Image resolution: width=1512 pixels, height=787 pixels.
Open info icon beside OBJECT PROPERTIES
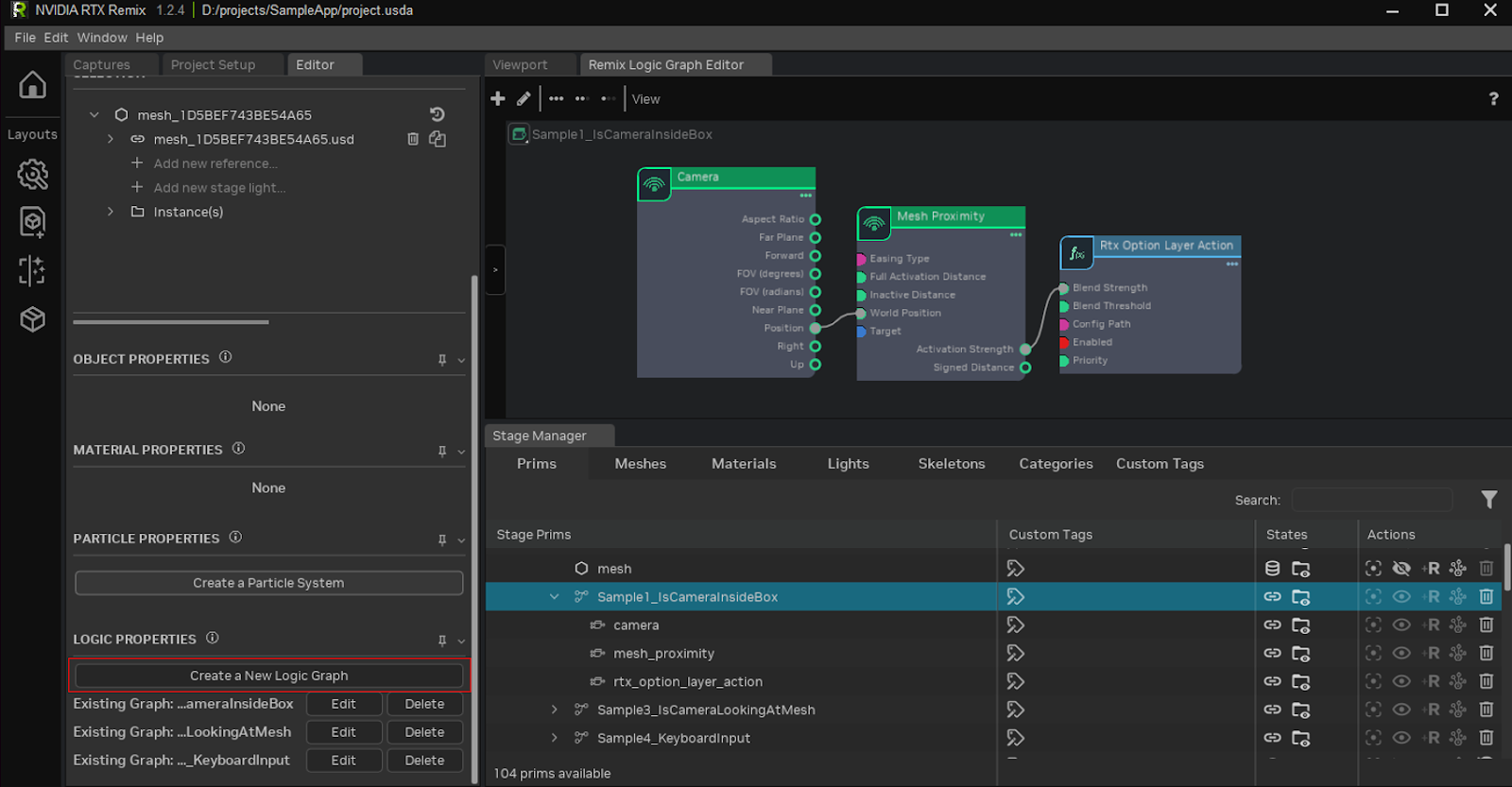coord(225,357)
